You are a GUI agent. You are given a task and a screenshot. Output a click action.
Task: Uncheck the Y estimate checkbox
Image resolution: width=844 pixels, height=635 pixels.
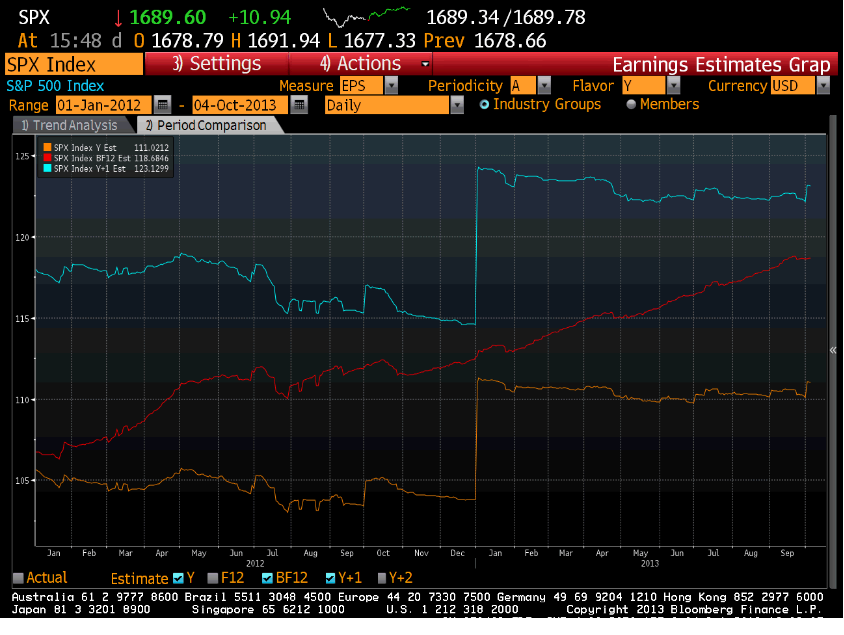(x=178, y=578)
